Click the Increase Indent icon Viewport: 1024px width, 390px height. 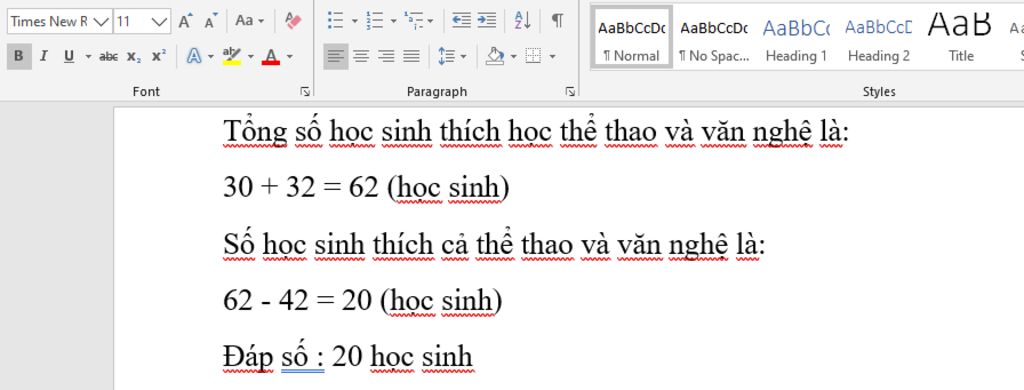[x=487, y=21]
